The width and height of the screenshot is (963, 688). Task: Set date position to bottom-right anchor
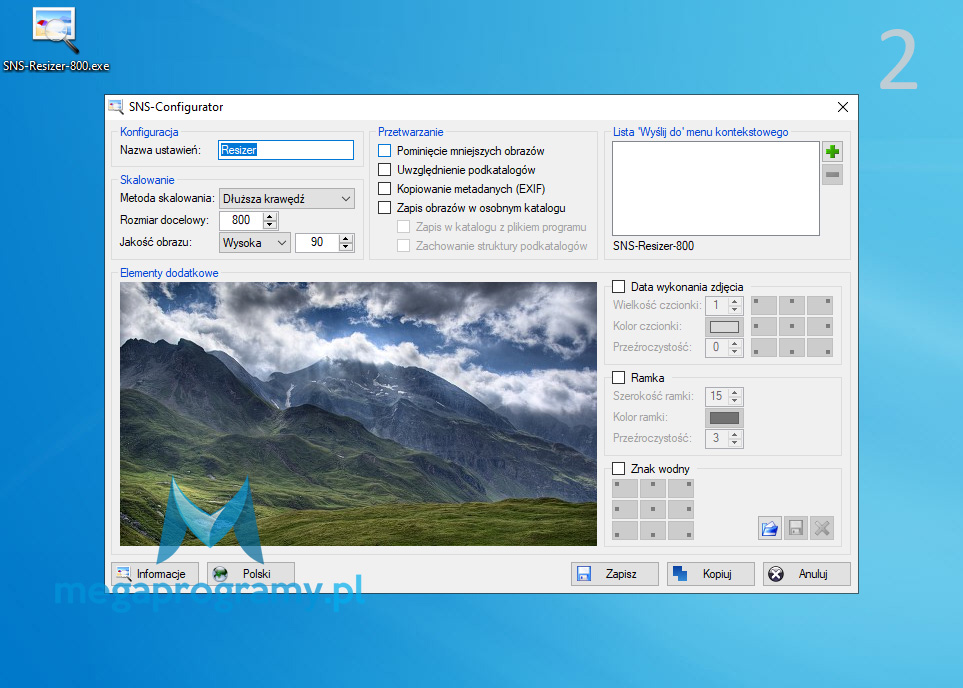click(x=820, y=348)
